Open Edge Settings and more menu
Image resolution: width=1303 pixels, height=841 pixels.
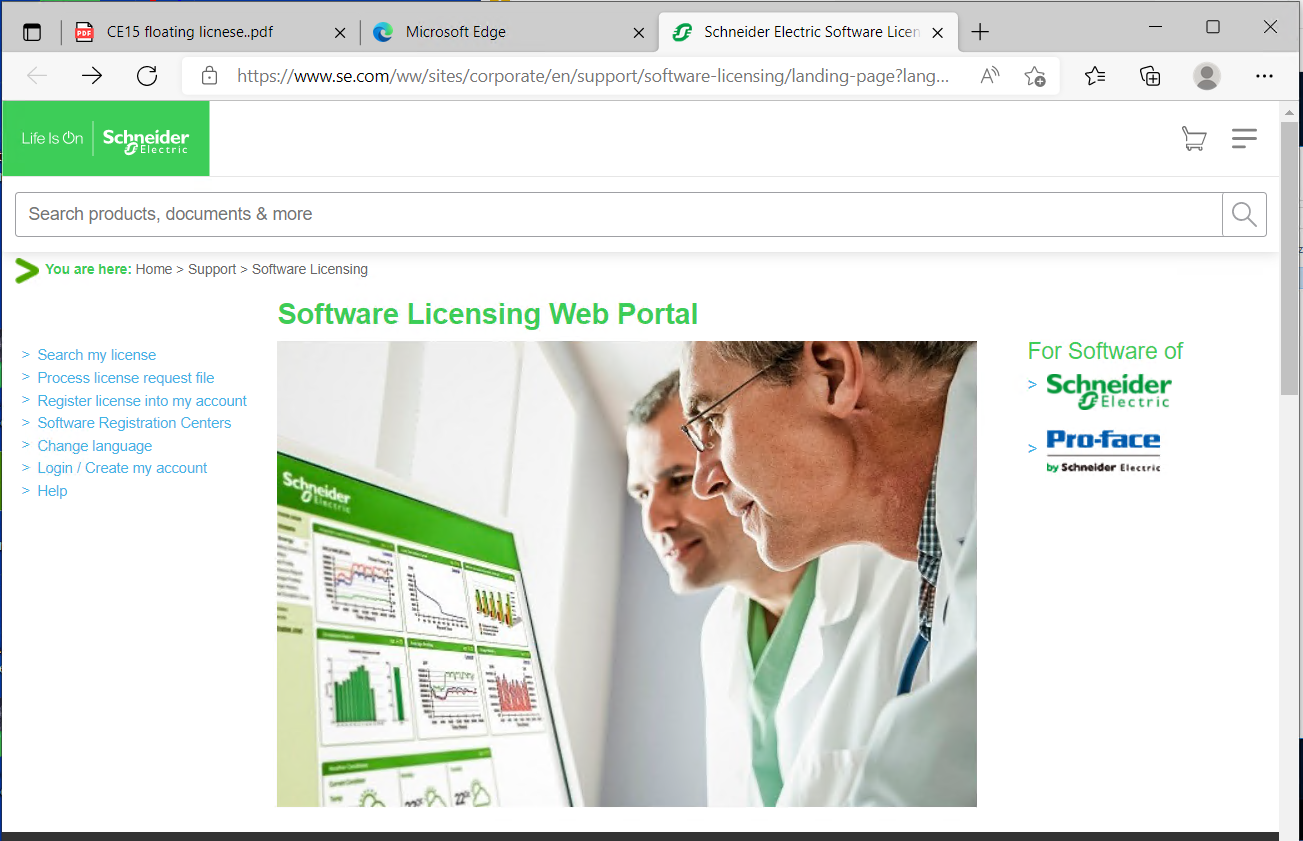pos(1264,76)
